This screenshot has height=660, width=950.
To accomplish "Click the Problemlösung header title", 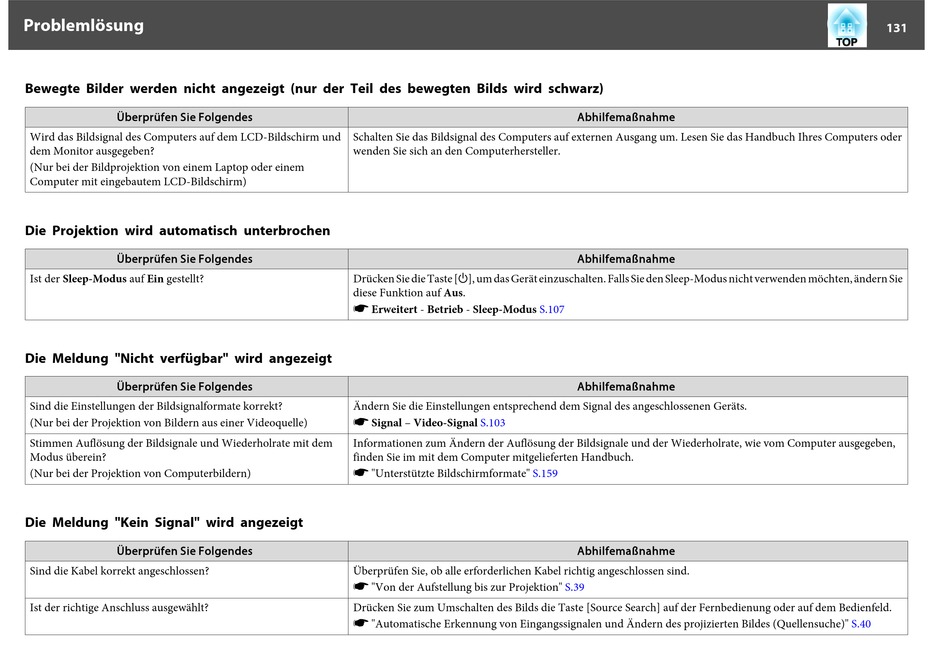I will (84, 25).
